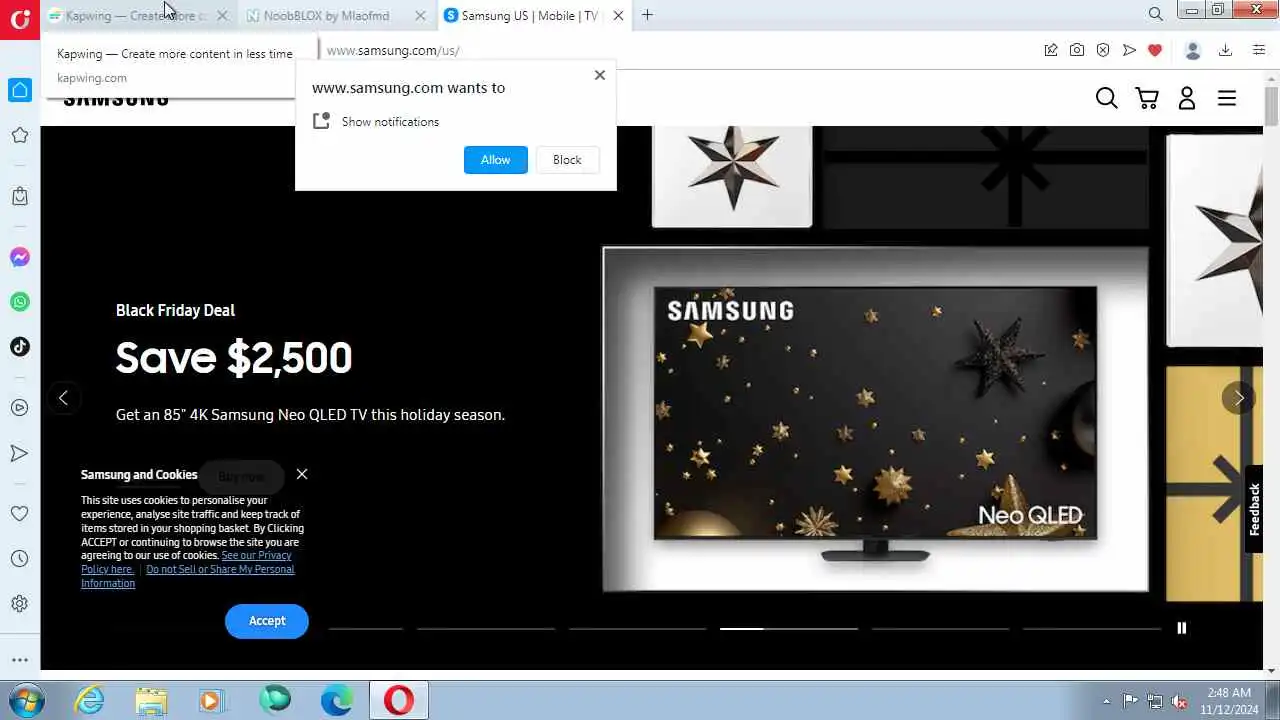The width and height of the screenshot is (1280, 720).
Task: Open the Bookmarks star in the sidebar
Action: pos(19,135)
